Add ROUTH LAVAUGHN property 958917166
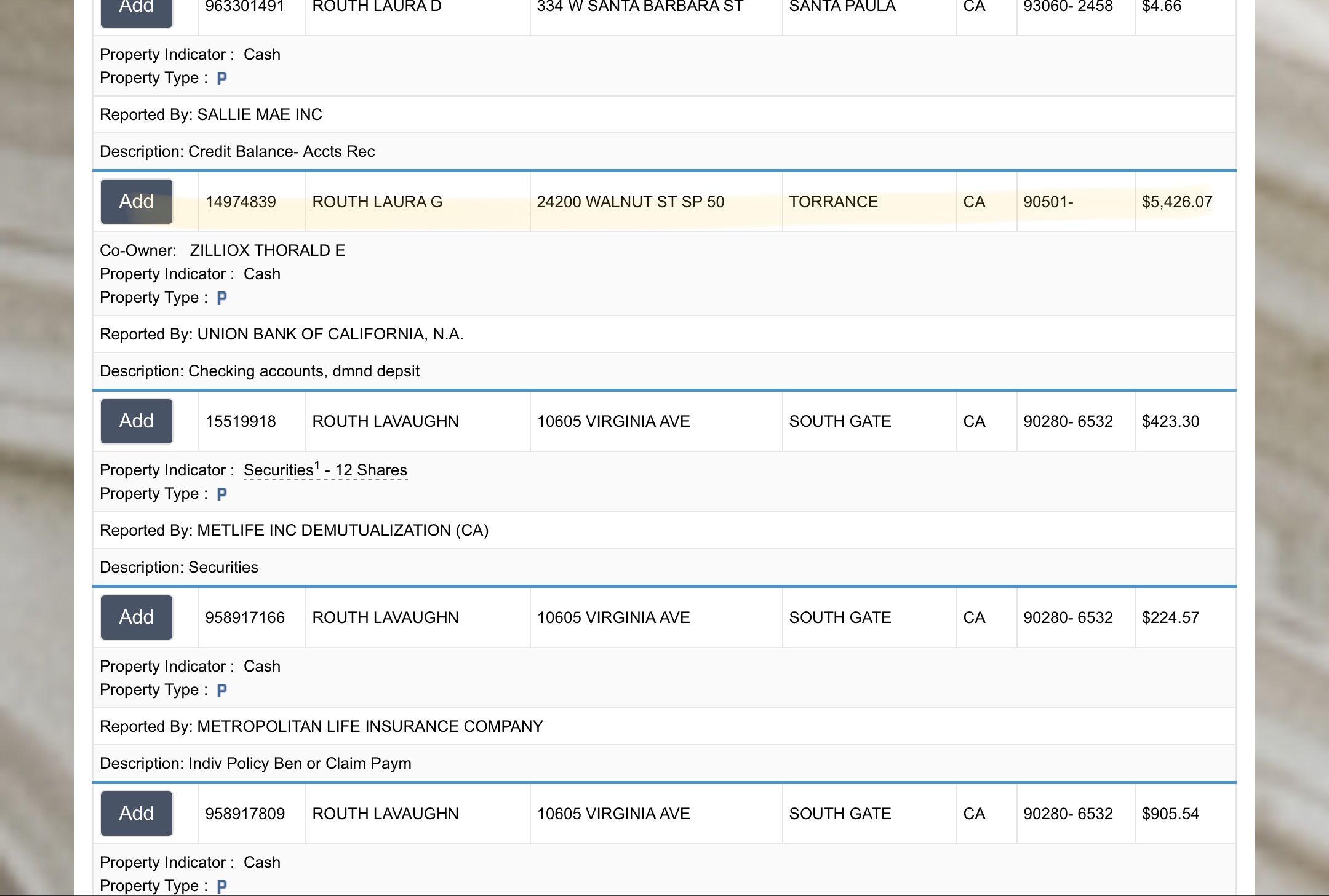This screenshot has width=1329, height=896. pos(136,617)
